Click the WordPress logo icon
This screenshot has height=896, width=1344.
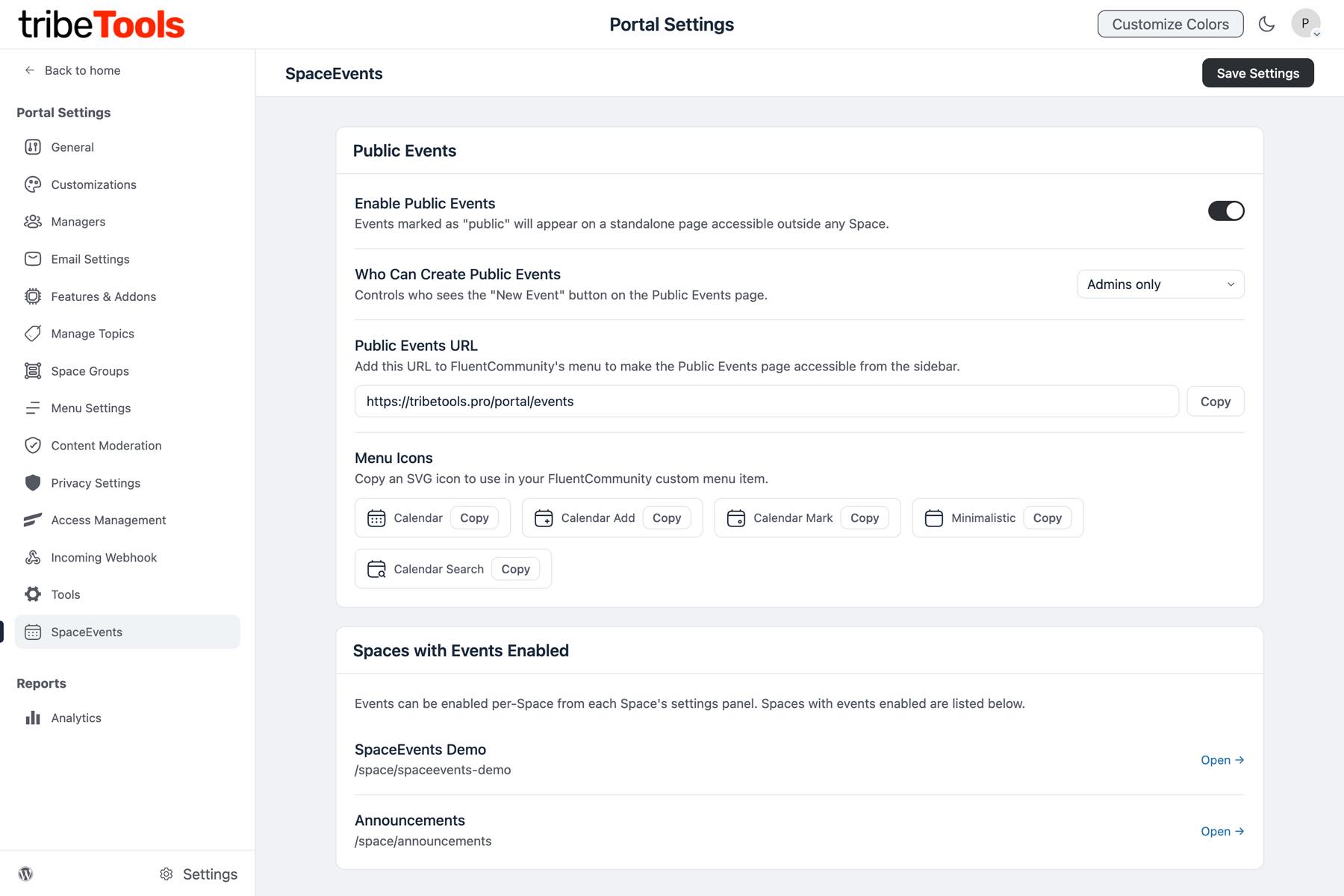click(x=26, y=874)
